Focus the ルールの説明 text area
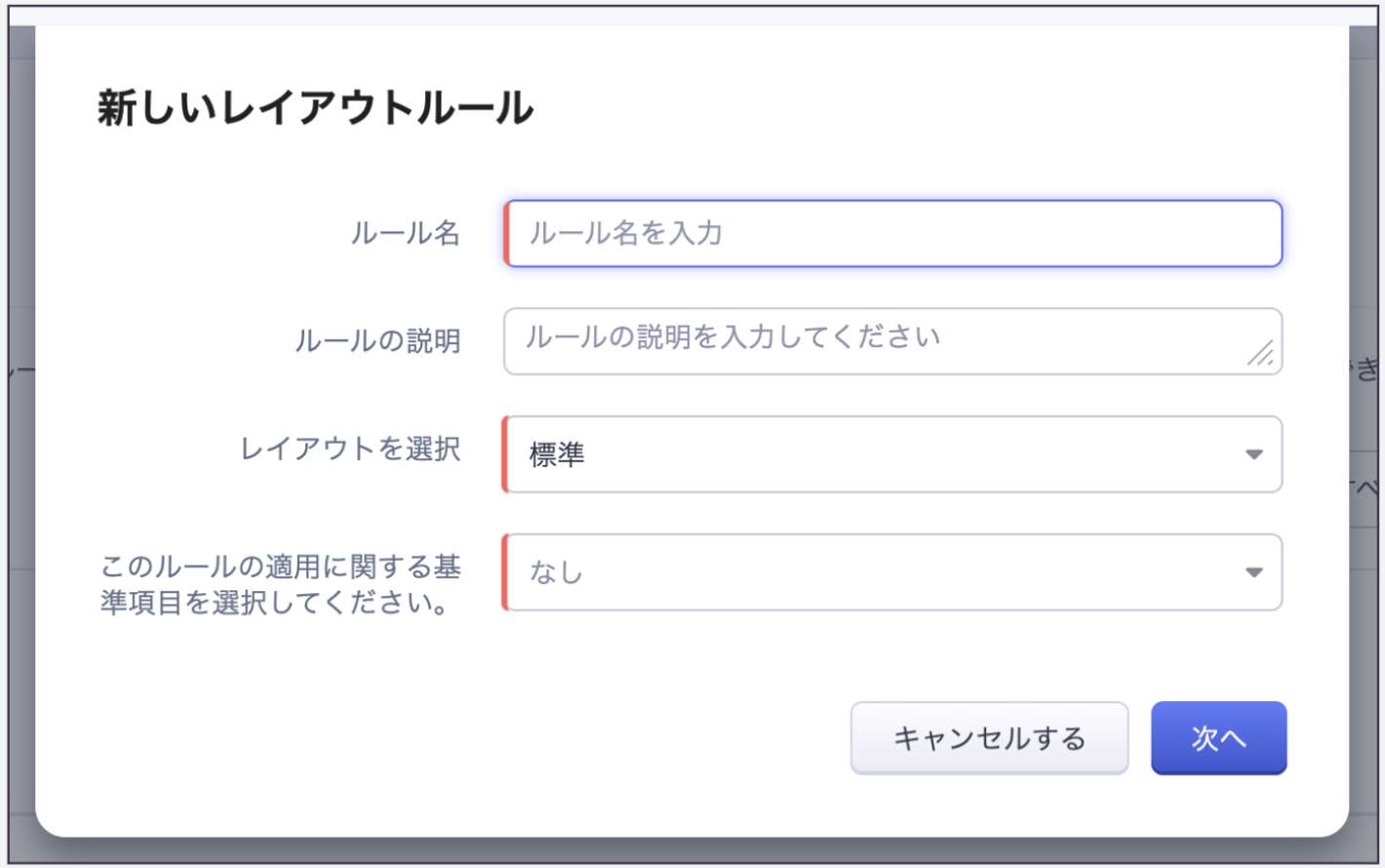 pyautogui.click(x=878, y=341)
